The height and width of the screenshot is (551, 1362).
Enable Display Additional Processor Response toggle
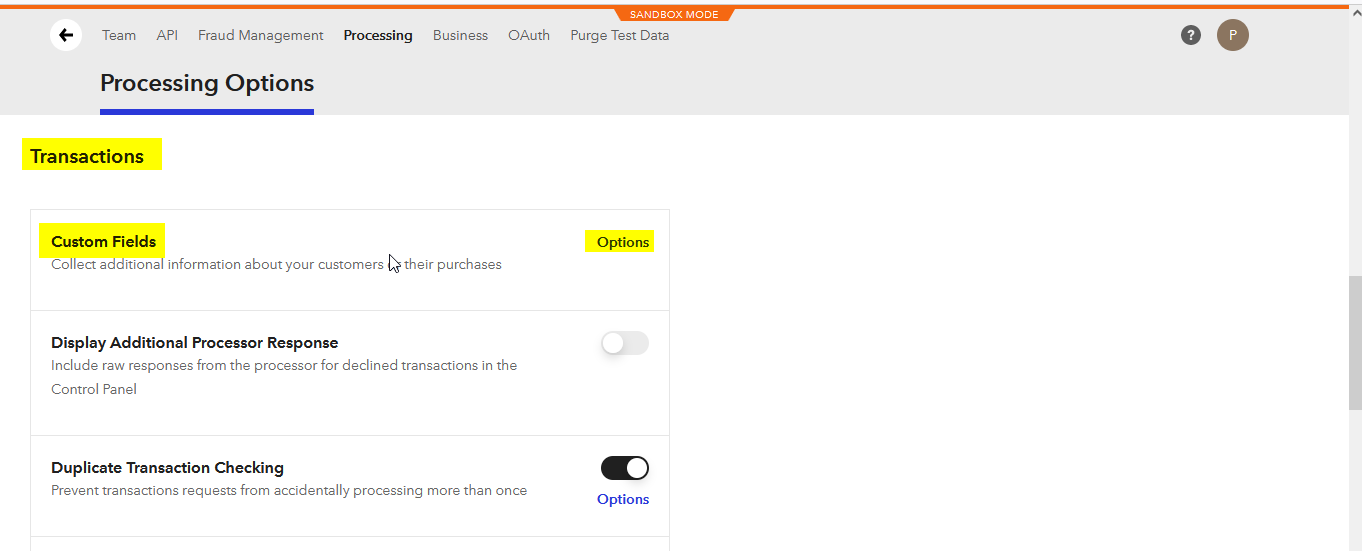(624, 343)
